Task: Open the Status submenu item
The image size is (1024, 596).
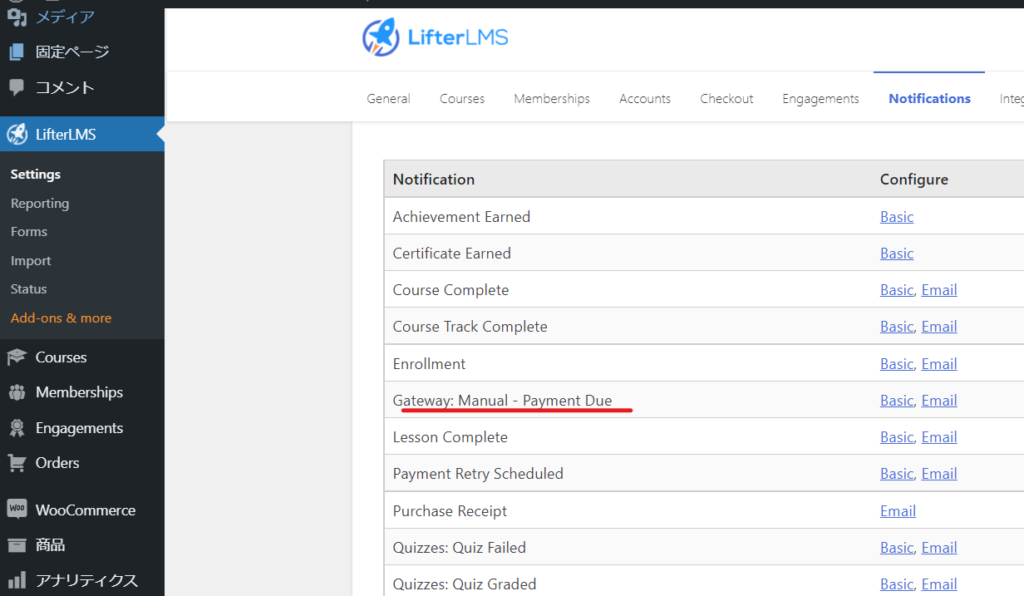Action: [29, 289]
